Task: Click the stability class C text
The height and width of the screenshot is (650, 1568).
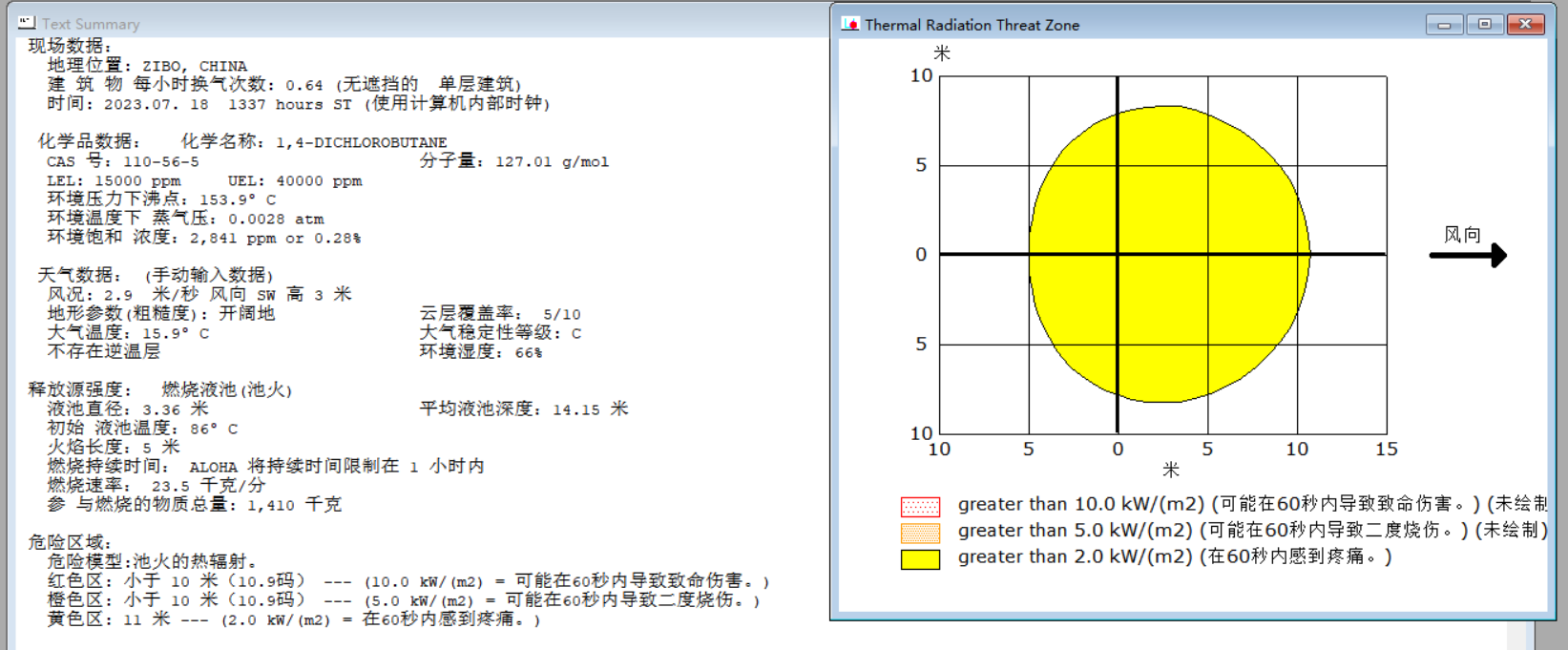Action: coord(500,333)
